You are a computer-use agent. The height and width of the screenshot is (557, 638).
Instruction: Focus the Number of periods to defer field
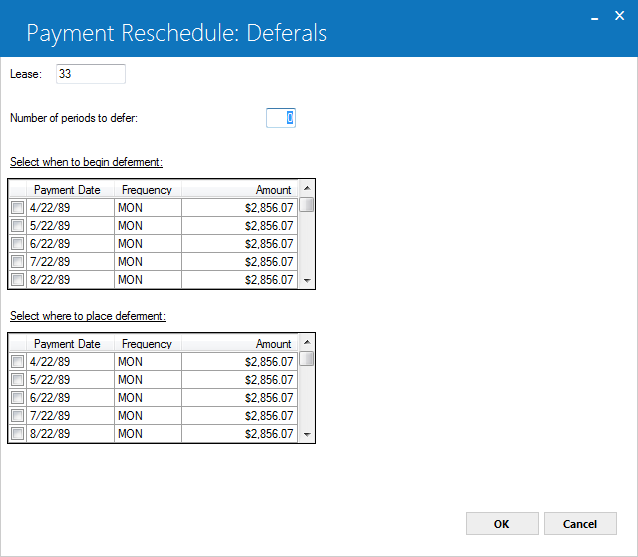click(281, 118)
